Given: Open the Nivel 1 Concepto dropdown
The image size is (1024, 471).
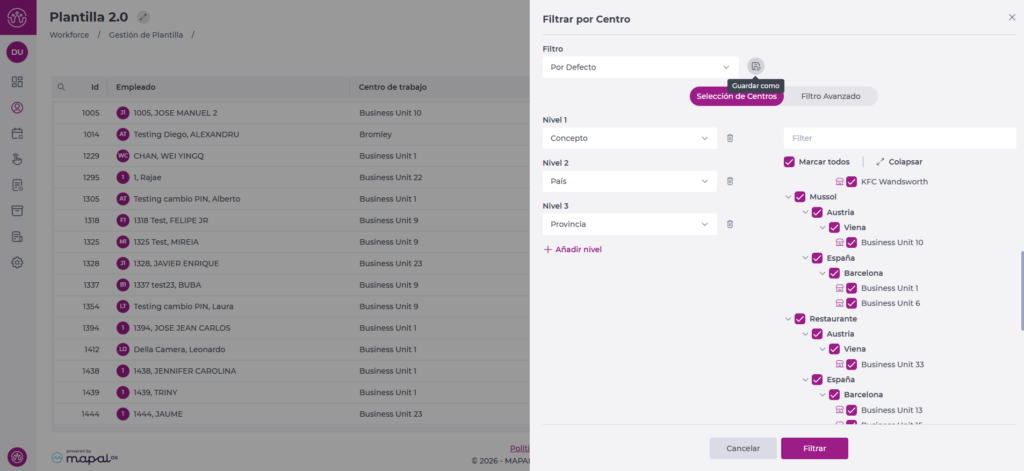Looking at the screenshot, I should pyautogui.click(x=630, y=138).
